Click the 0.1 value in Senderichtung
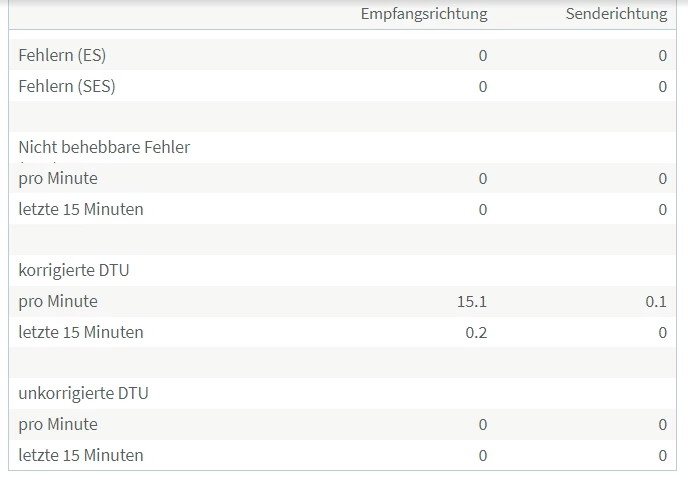This screenshot has height=481, width=688. pyautogui.click(x=656, y=302)
